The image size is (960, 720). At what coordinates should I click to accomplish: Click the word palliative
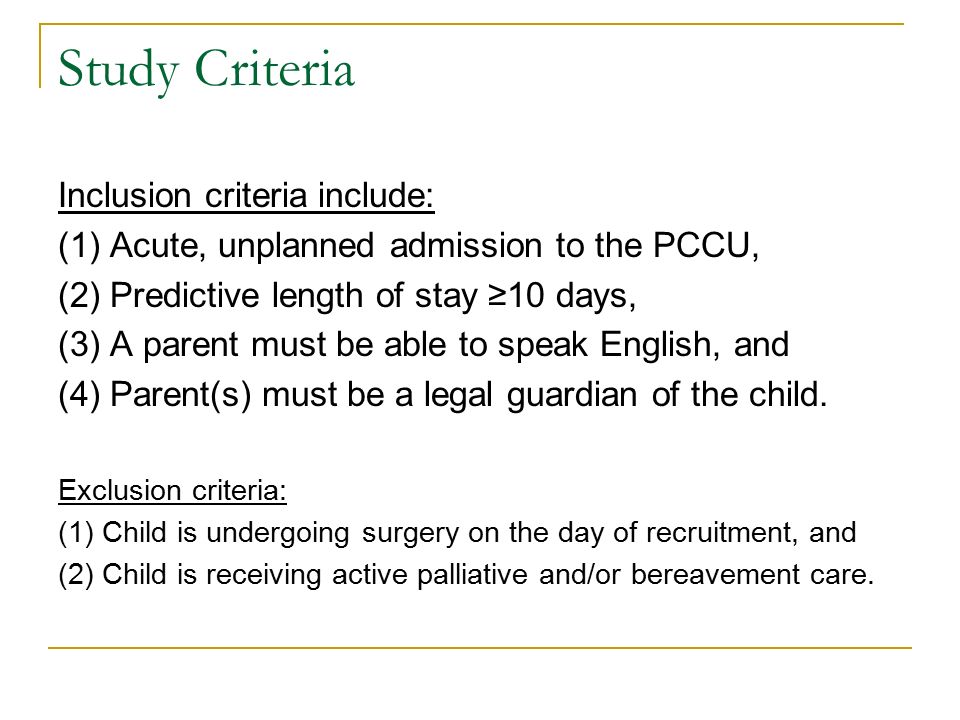coord(472,575)
